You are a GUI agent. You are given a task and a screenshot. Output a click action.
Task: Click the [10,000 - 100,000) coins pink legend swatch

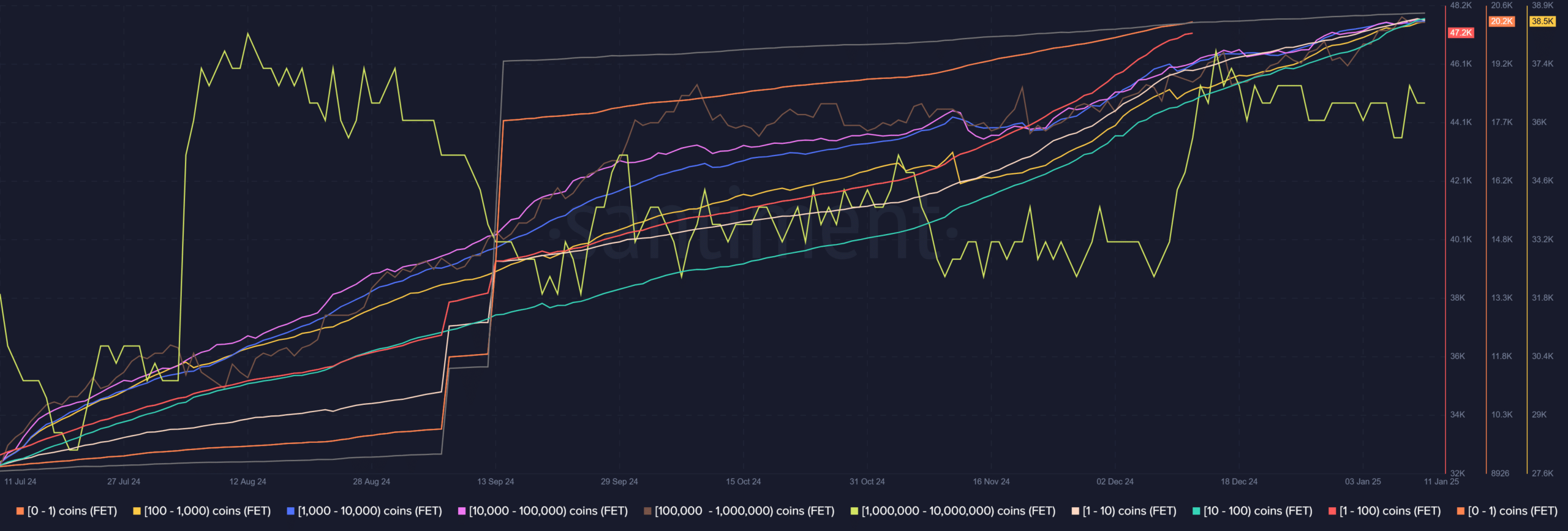[x=462, y=511]
